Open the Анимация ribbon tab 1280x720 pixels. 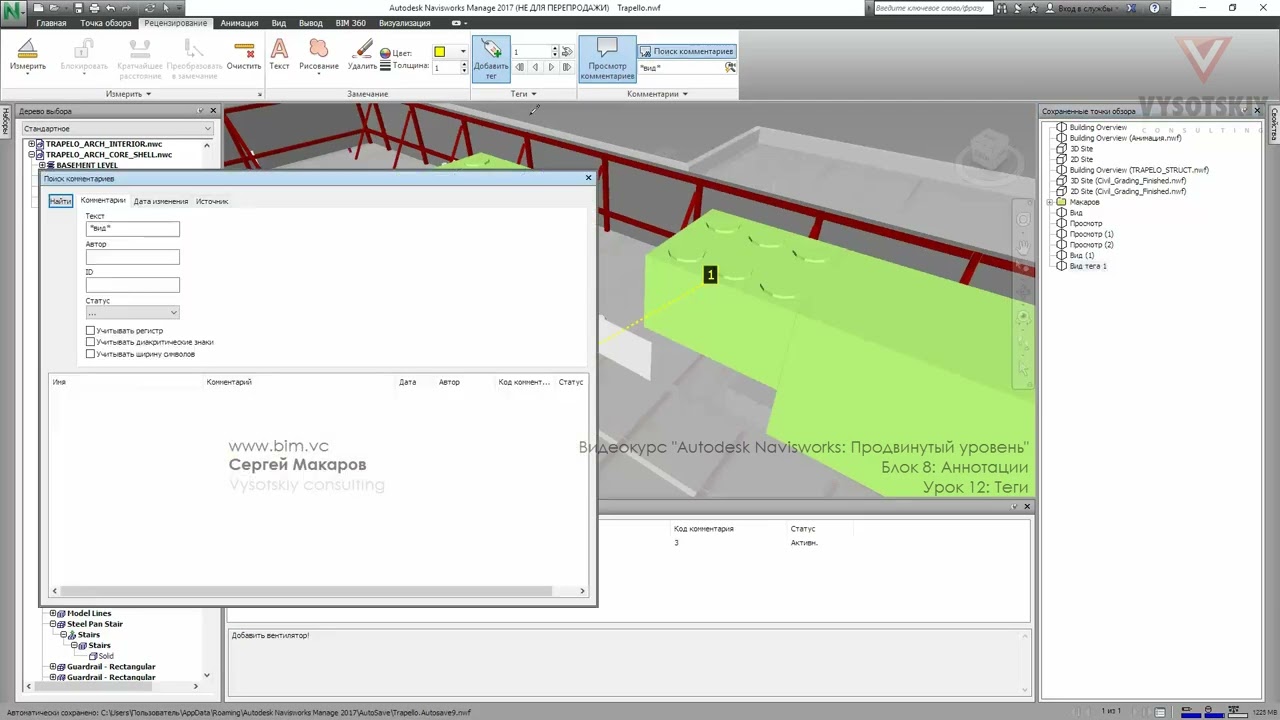[239, 23]
